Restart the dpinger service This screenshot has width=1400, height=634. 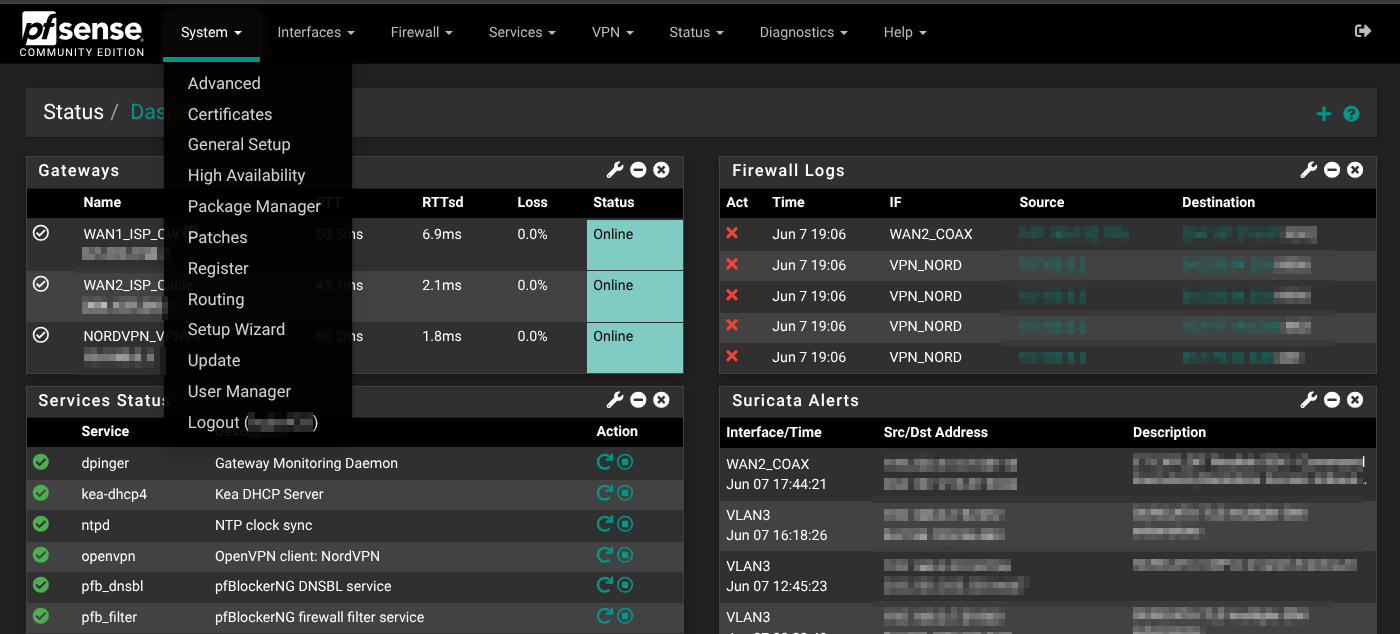pyautogui.click(x=604, y=462)
